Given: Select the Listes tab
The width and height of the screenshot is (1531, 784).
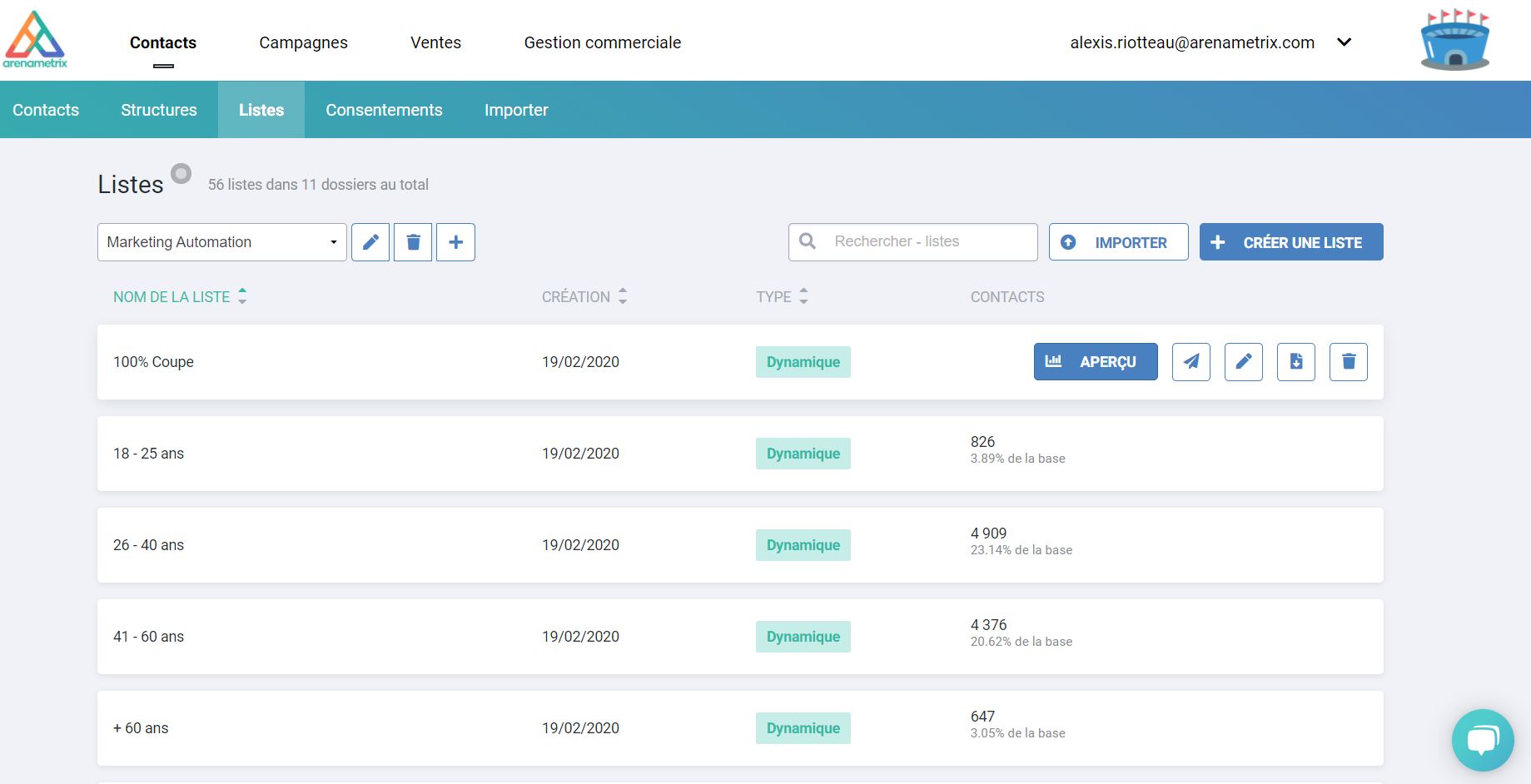Looking at the screenshot, I should [261, 110].
